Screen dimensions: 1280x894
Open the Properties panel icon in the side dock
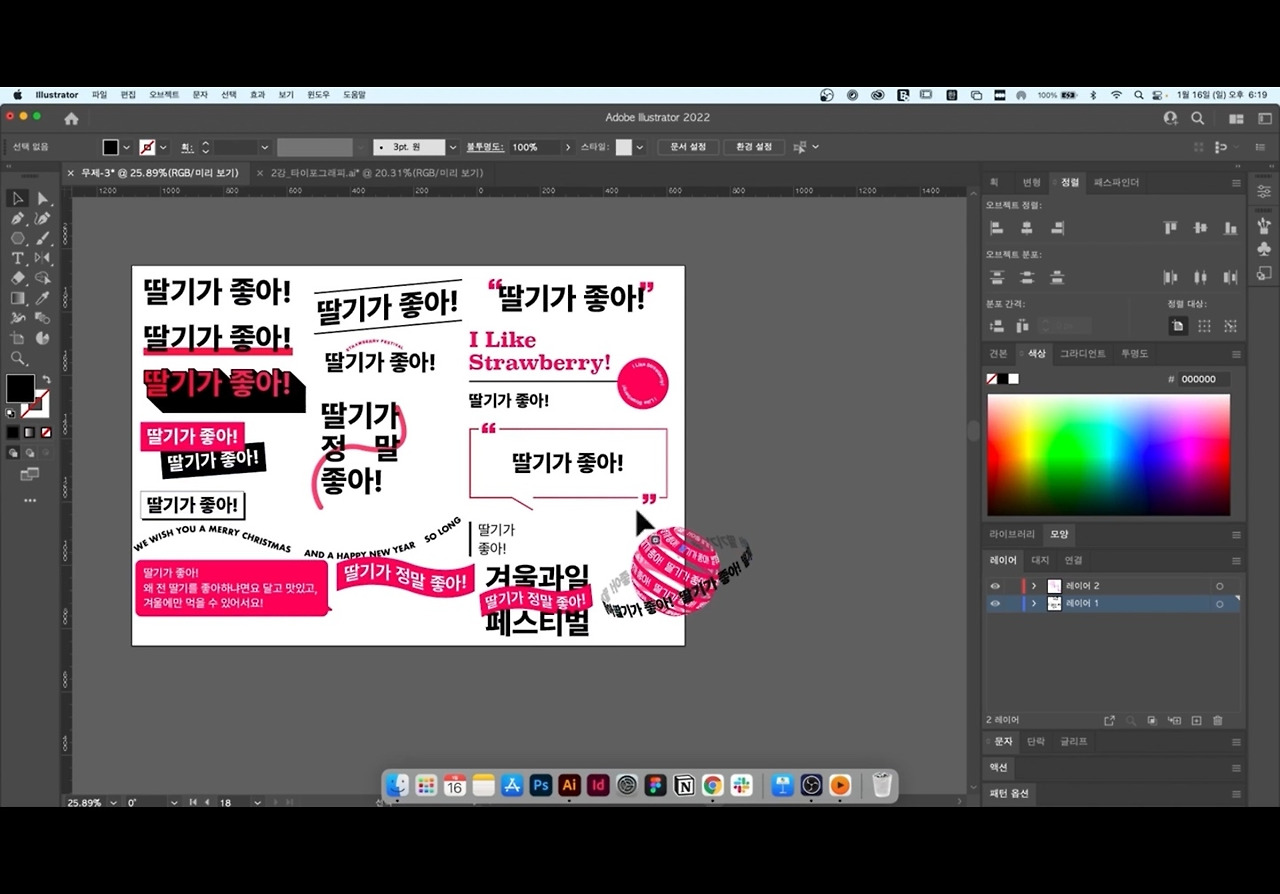tap(1264, 191)
